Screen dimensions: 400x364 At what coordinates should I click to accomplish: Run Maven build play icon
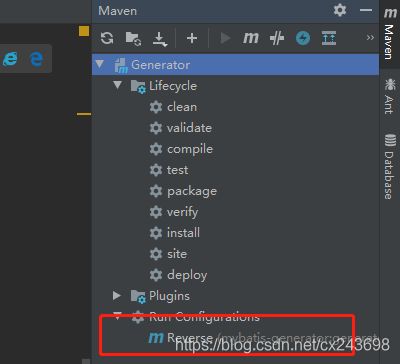(x=225, y=38)
